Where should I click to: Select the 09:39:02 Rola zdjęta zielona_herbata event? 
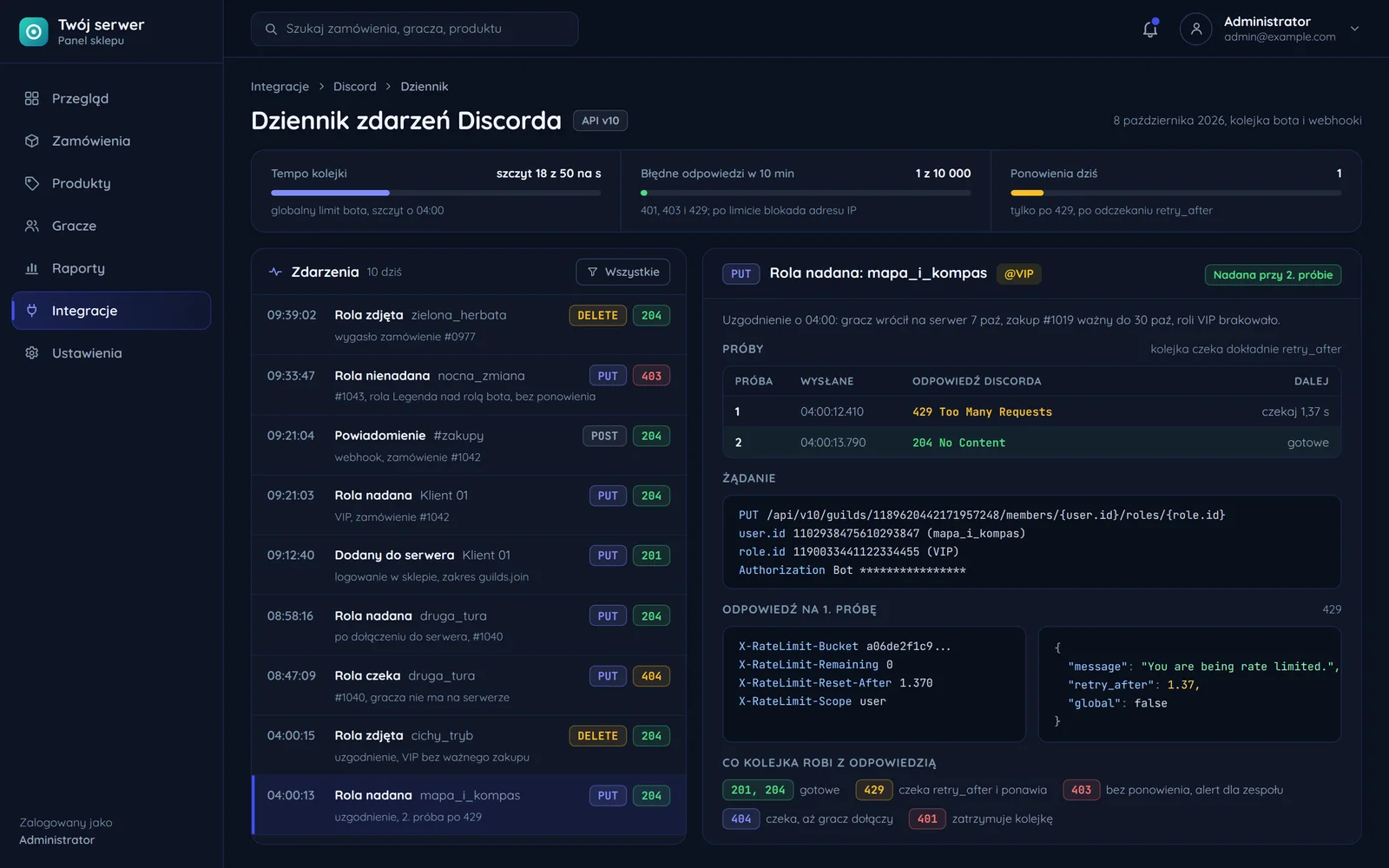coord(469,325)
